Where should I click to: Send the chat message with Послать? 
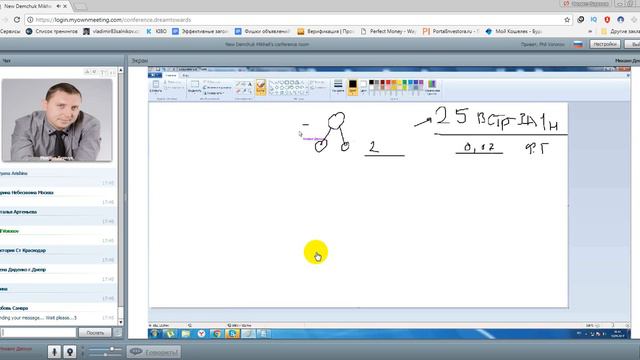click(x=95, y=333)
